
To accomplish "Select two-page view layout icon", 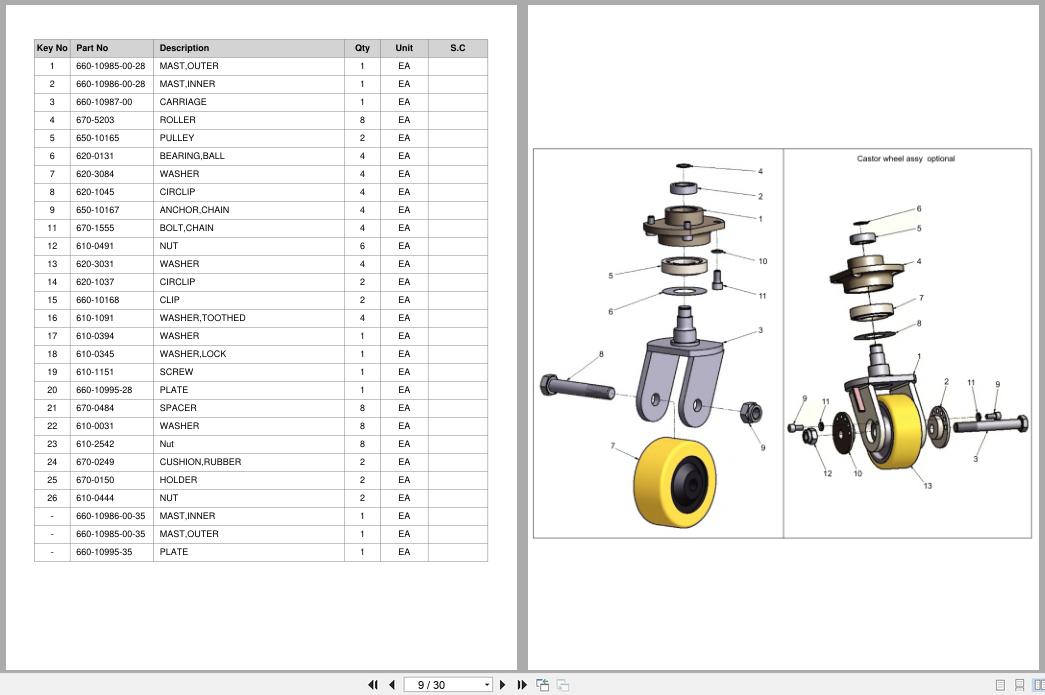I will point(1038,684).
